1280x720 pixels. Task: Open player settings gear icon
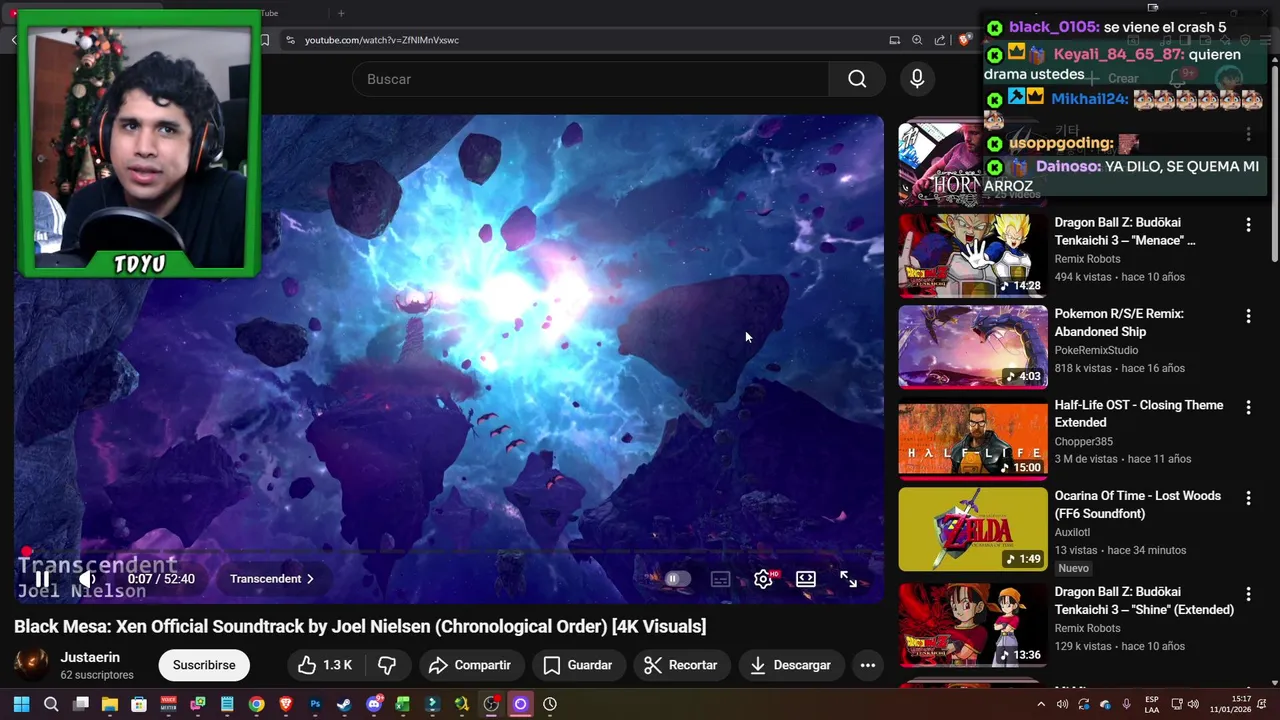pos(763,579)
